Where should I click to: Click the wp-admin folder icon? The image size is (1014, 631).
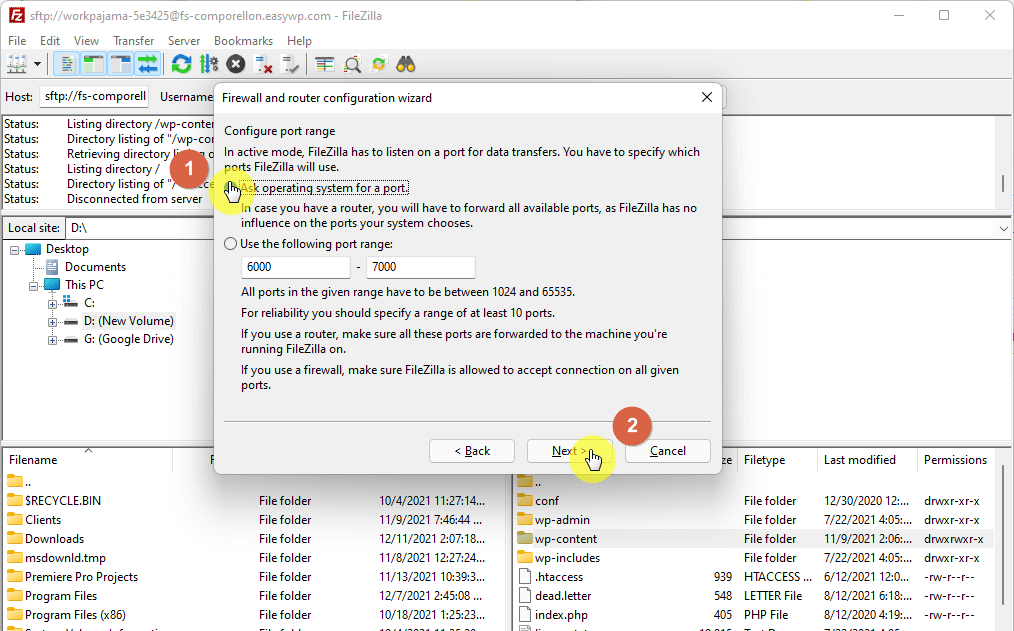click(x=525, y=520)
